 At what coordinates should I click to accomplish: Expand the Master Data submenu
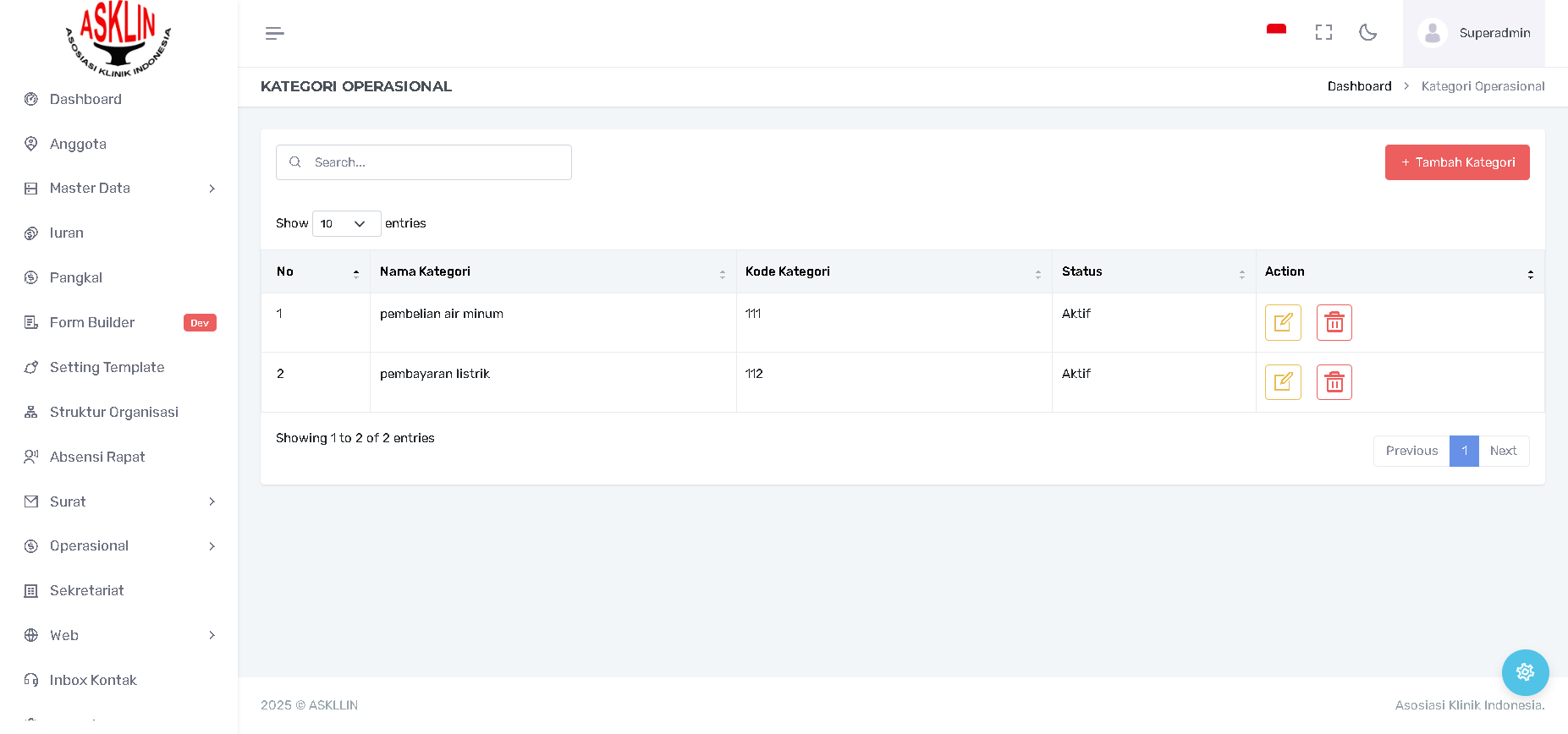point(119,189)
